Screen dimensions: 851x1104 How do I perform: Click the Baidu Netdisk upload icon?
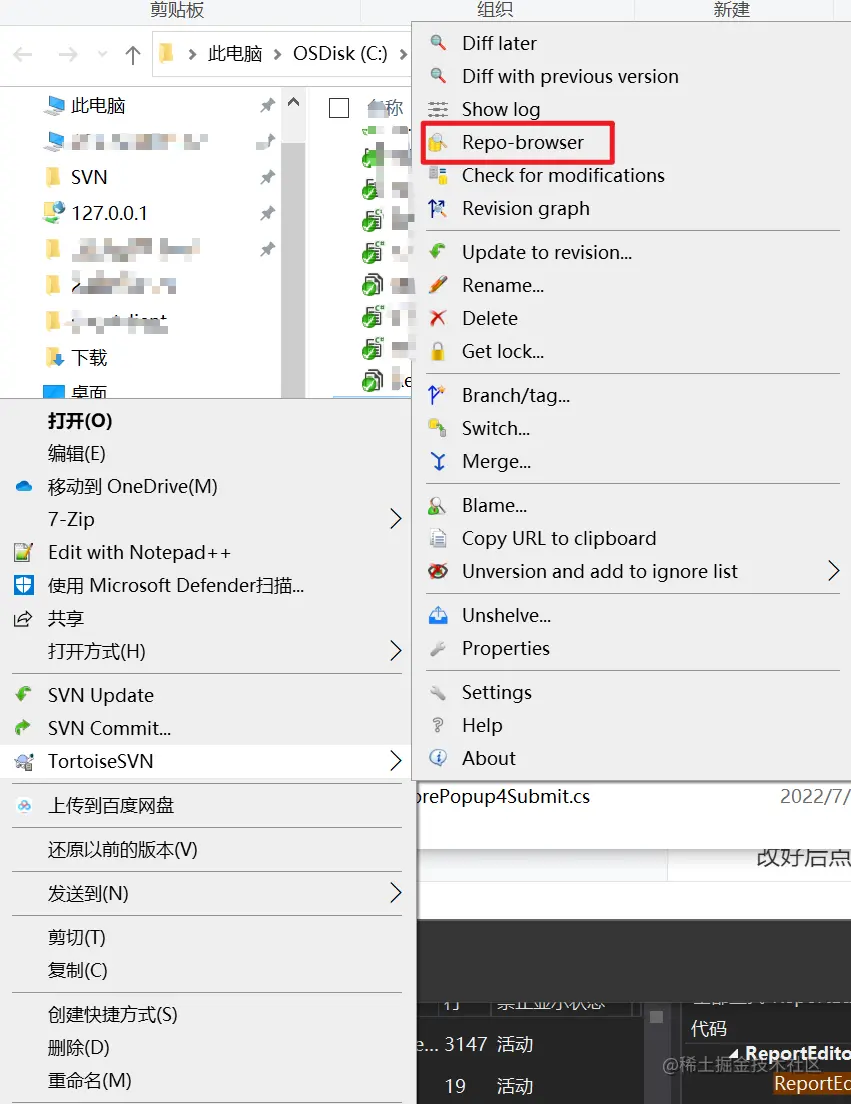tap(24, 805)
